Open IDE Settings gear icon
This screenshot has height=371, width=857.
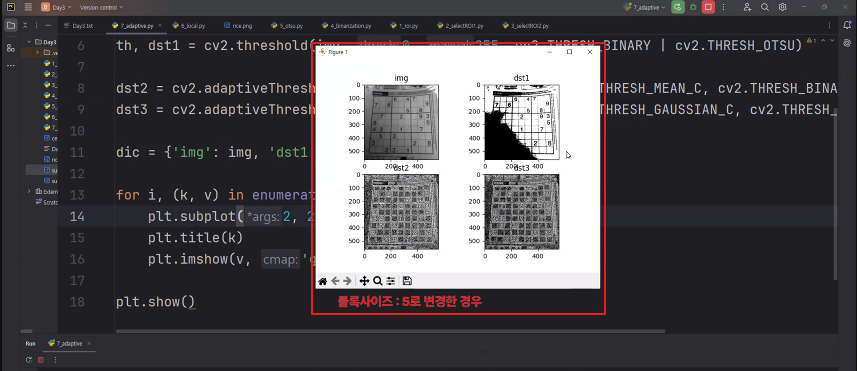click(x=783, y=7)
